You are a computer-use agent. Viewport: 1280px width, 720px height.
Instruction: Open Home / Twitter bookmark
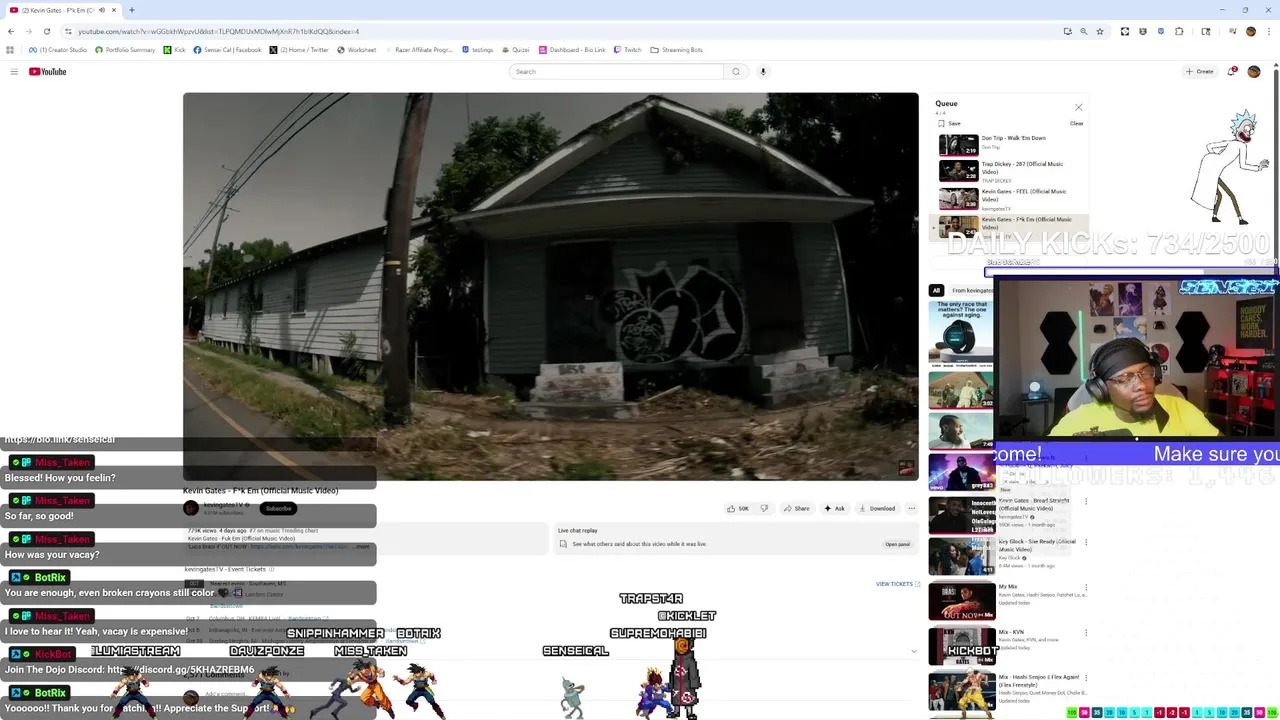[299, 50]
